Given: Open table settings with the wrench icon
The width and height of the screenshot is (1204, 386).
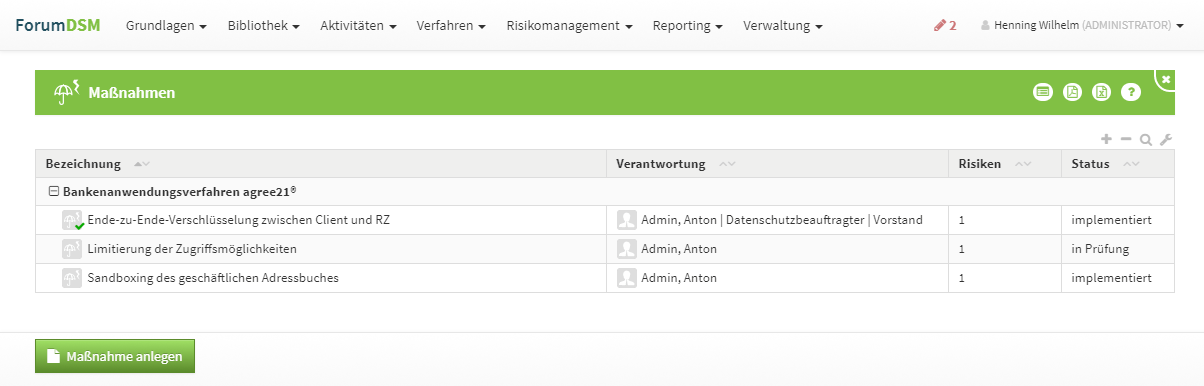Looking at the screenshot, I should coord(1165,140).
